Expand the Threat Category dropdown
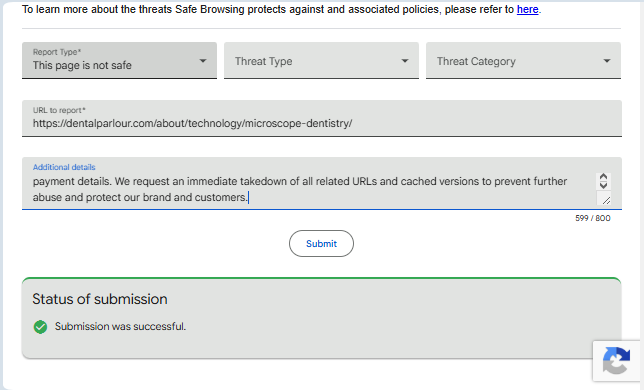The image size is (644, 390). point(523,60)
